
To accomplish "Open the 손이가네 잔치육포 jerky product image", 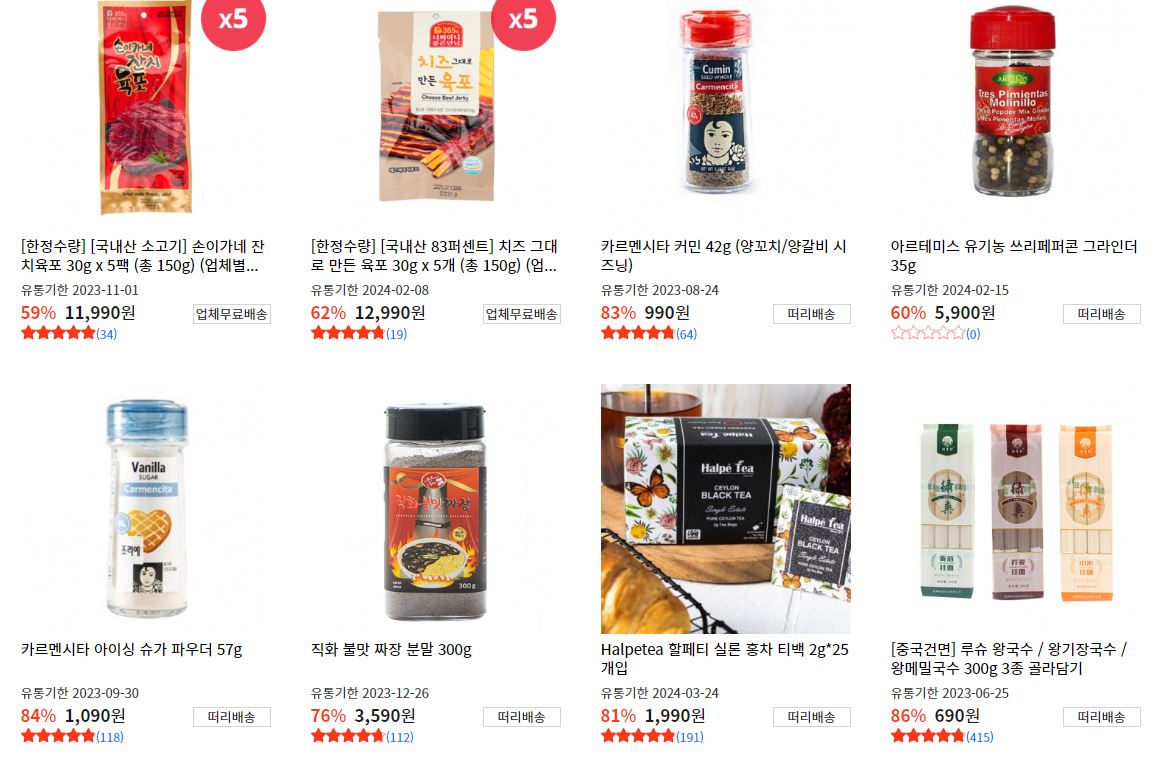I will [146, 107].
